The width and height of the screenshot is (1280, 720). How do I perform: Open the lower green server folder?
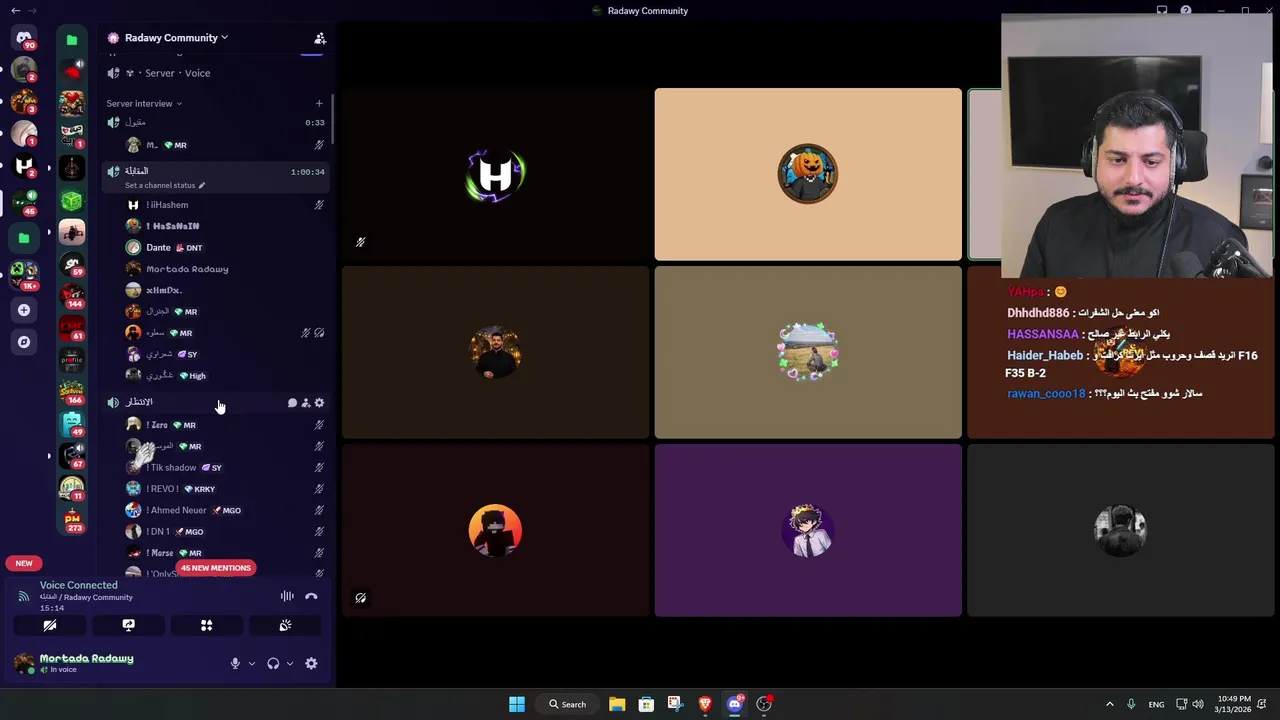pyautogui.click(x=24, y=238)
